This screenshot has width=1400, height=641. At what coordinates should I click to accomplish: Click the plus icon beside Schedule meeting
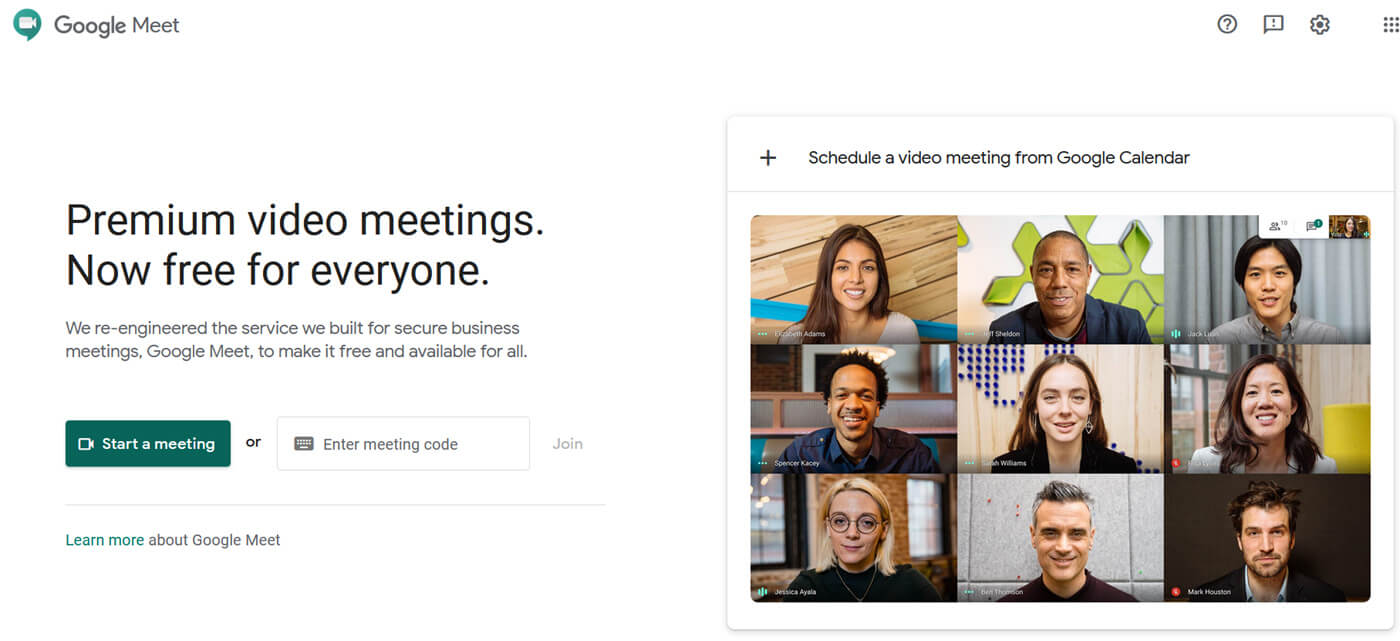[768, 157]
